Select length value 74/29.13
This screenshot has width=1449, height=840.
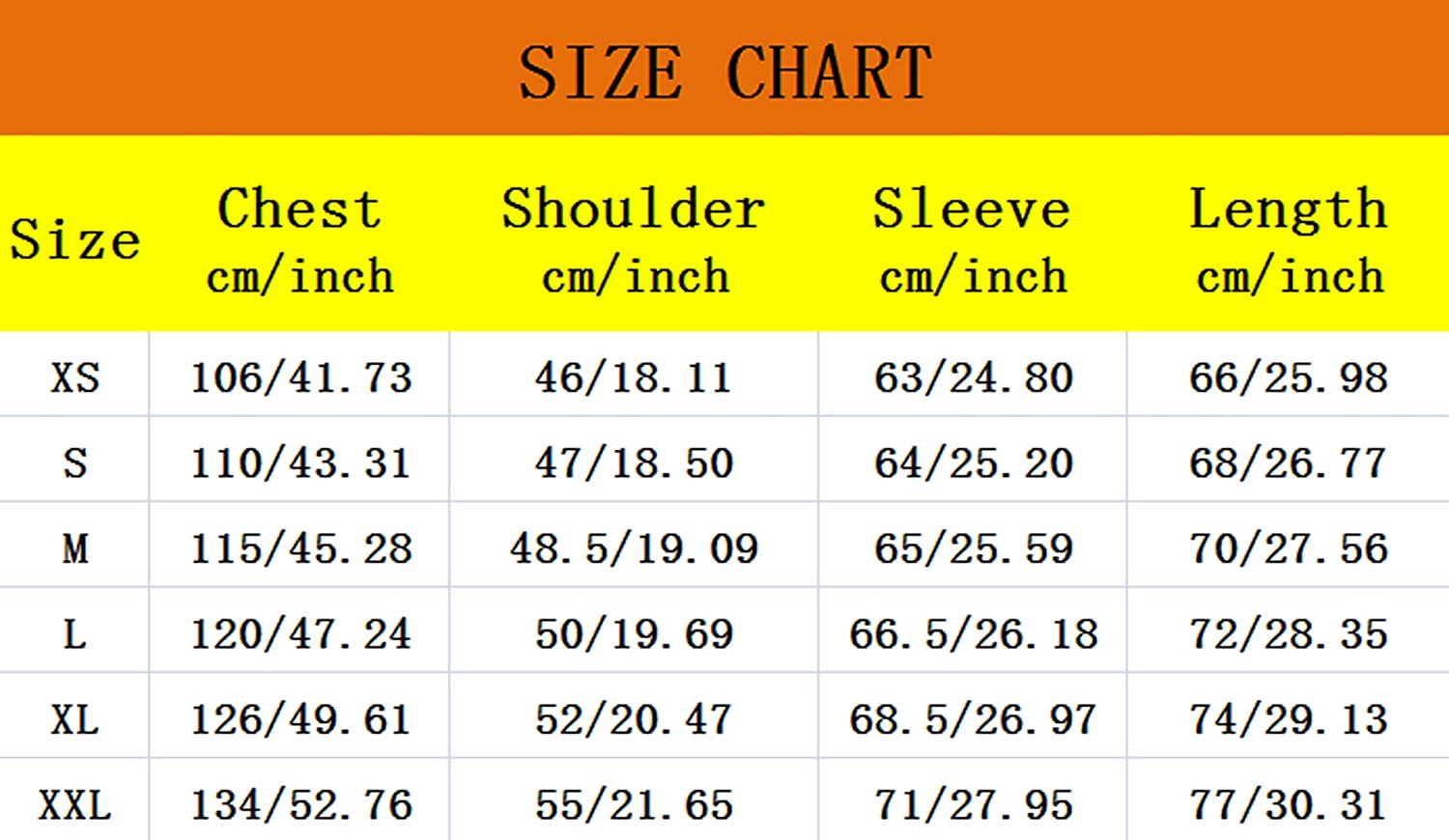pos(1288,719)
